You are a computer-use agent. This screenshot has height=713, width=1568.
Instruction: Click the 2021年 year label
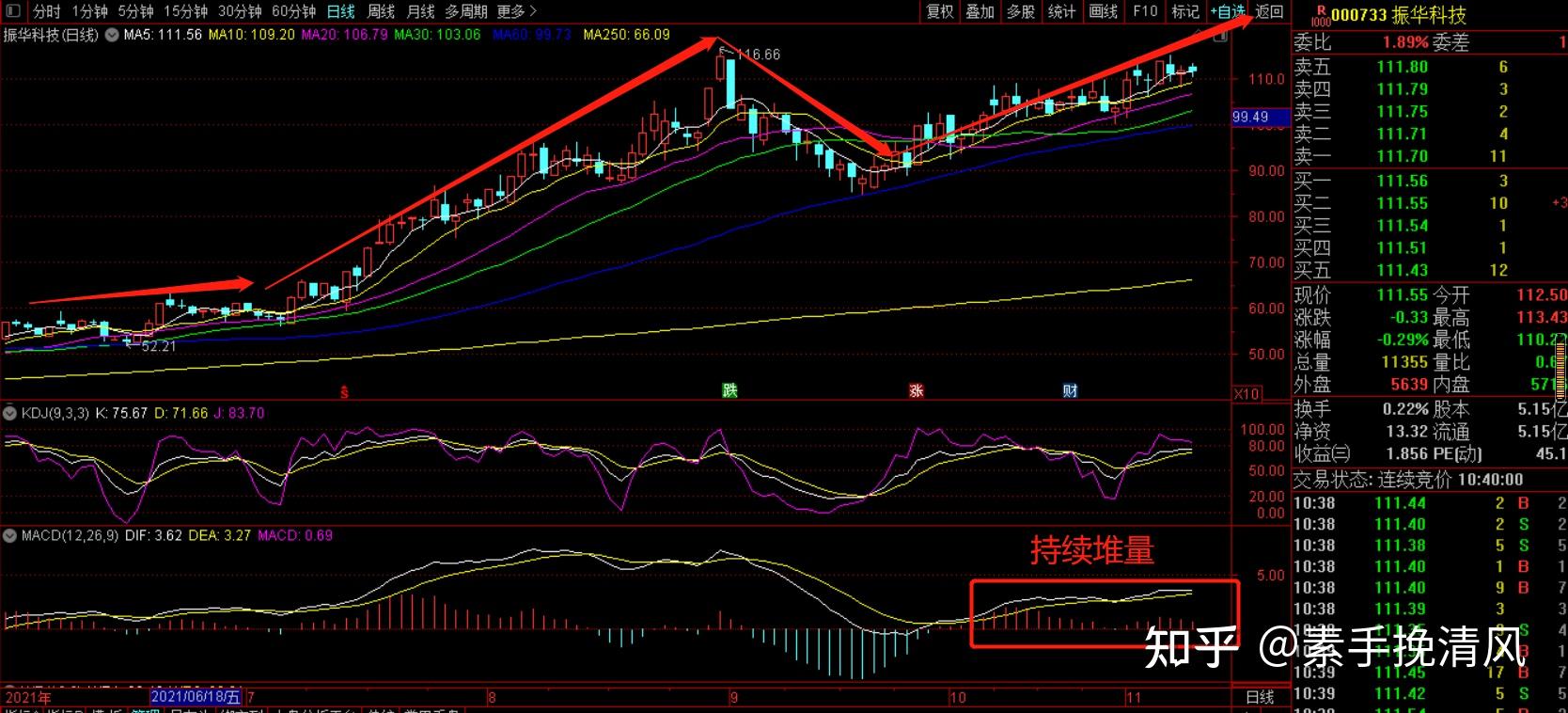point(28,697)
